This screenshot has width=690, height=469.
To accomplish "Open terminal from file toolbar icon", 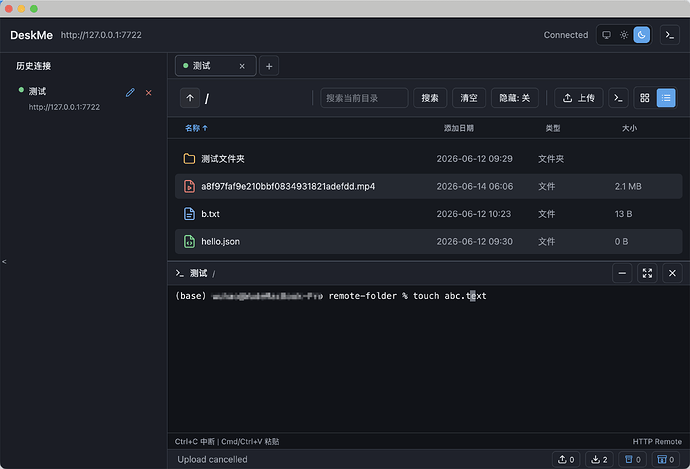I will [x=618, y=98].
